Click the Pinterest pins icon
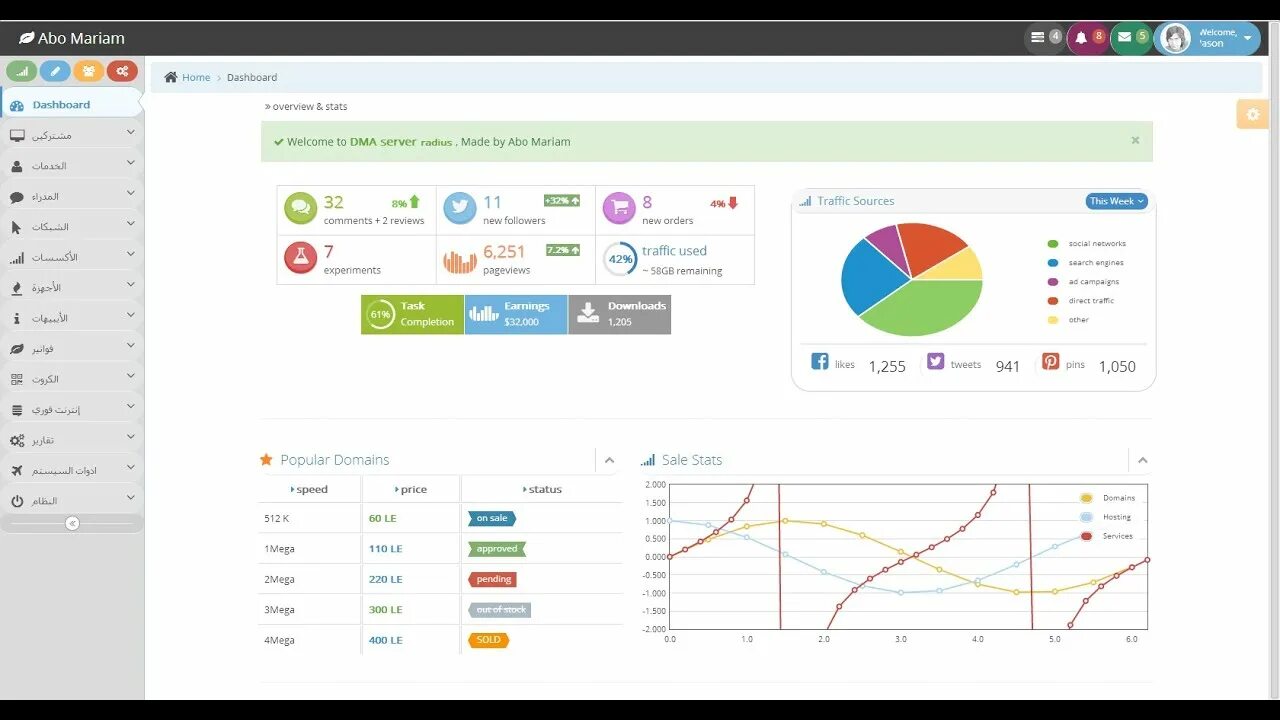Viewport: 1280px width, 720px height. [x=1050, y=362]
